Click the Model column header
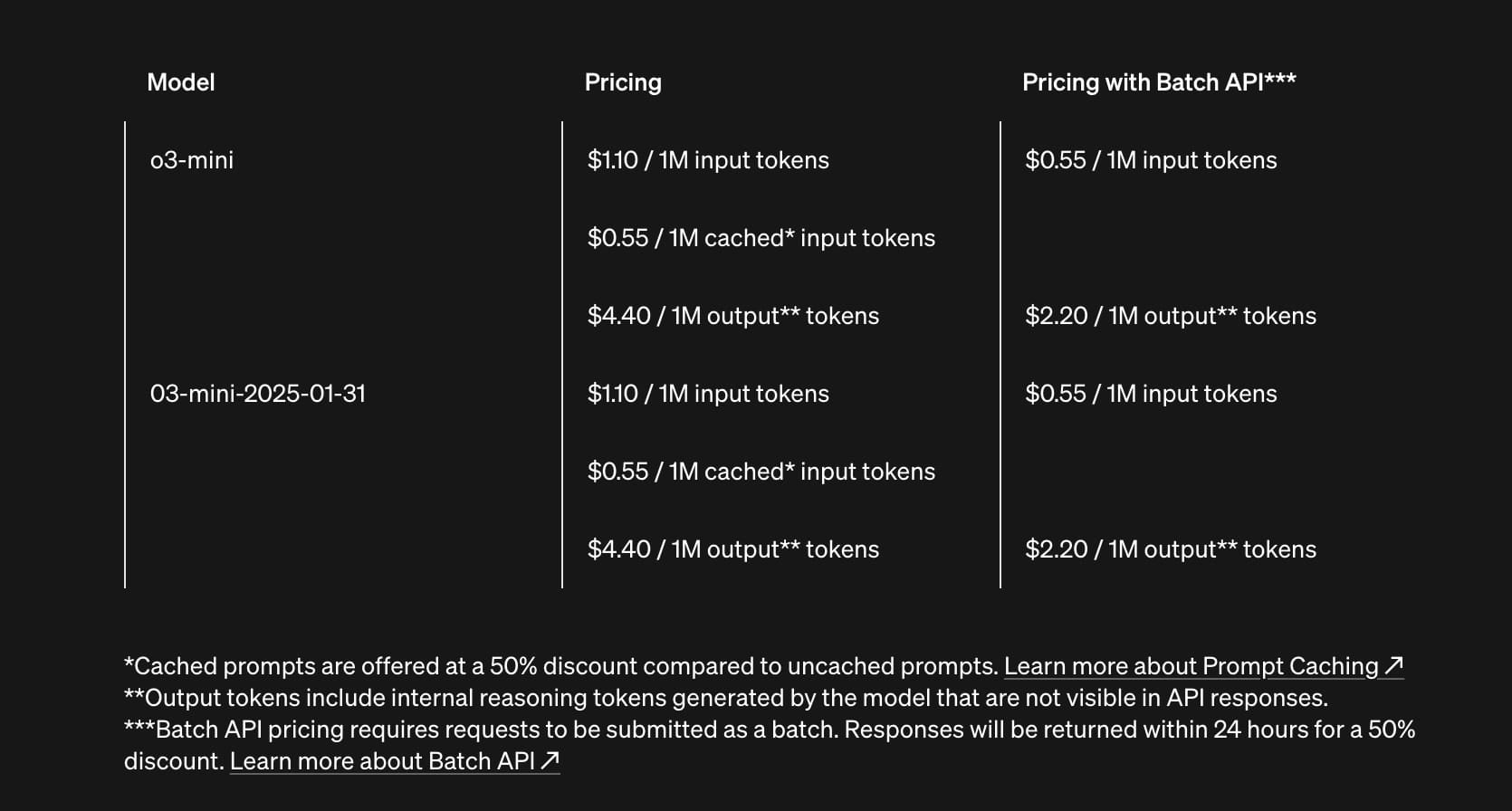Image resolution: width=1512 pixels, height=811 pixels. [x=181, y=82]
